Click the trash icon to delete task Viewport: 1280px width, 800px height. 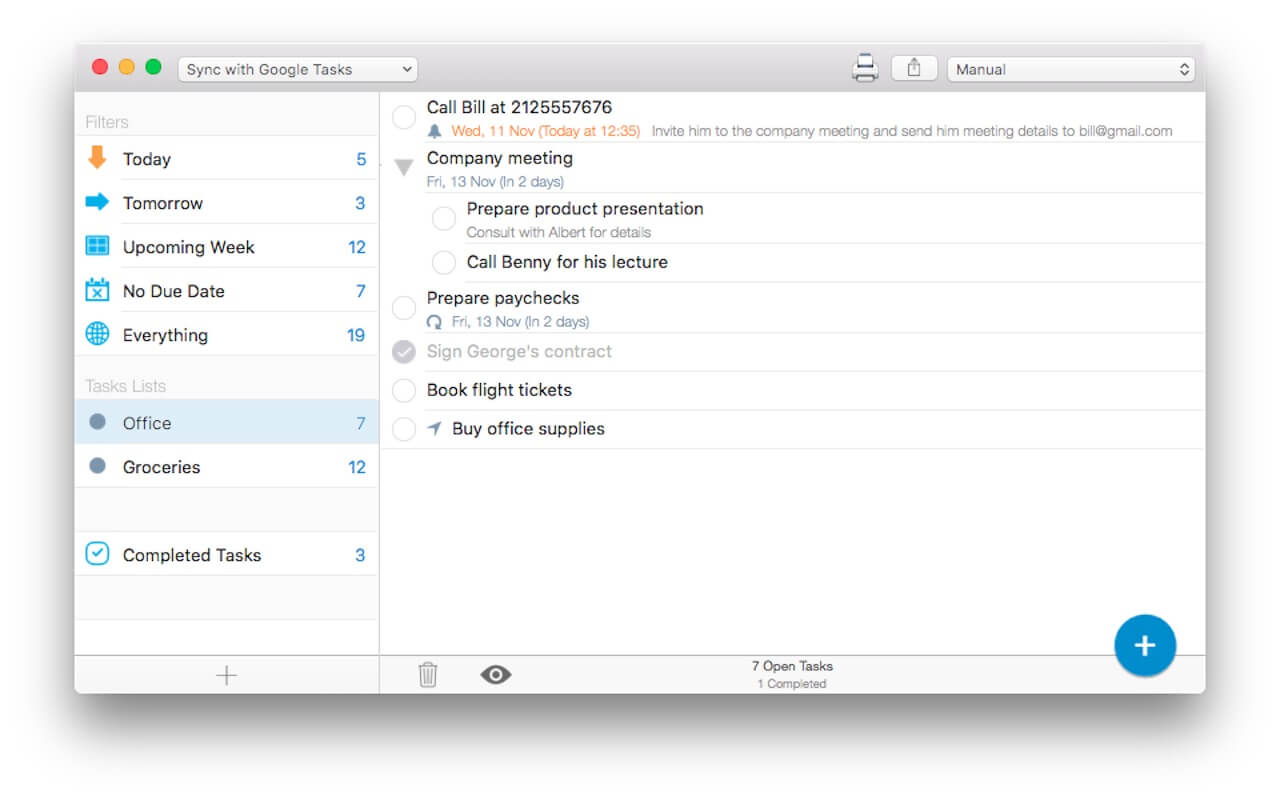tap(428, 675)
